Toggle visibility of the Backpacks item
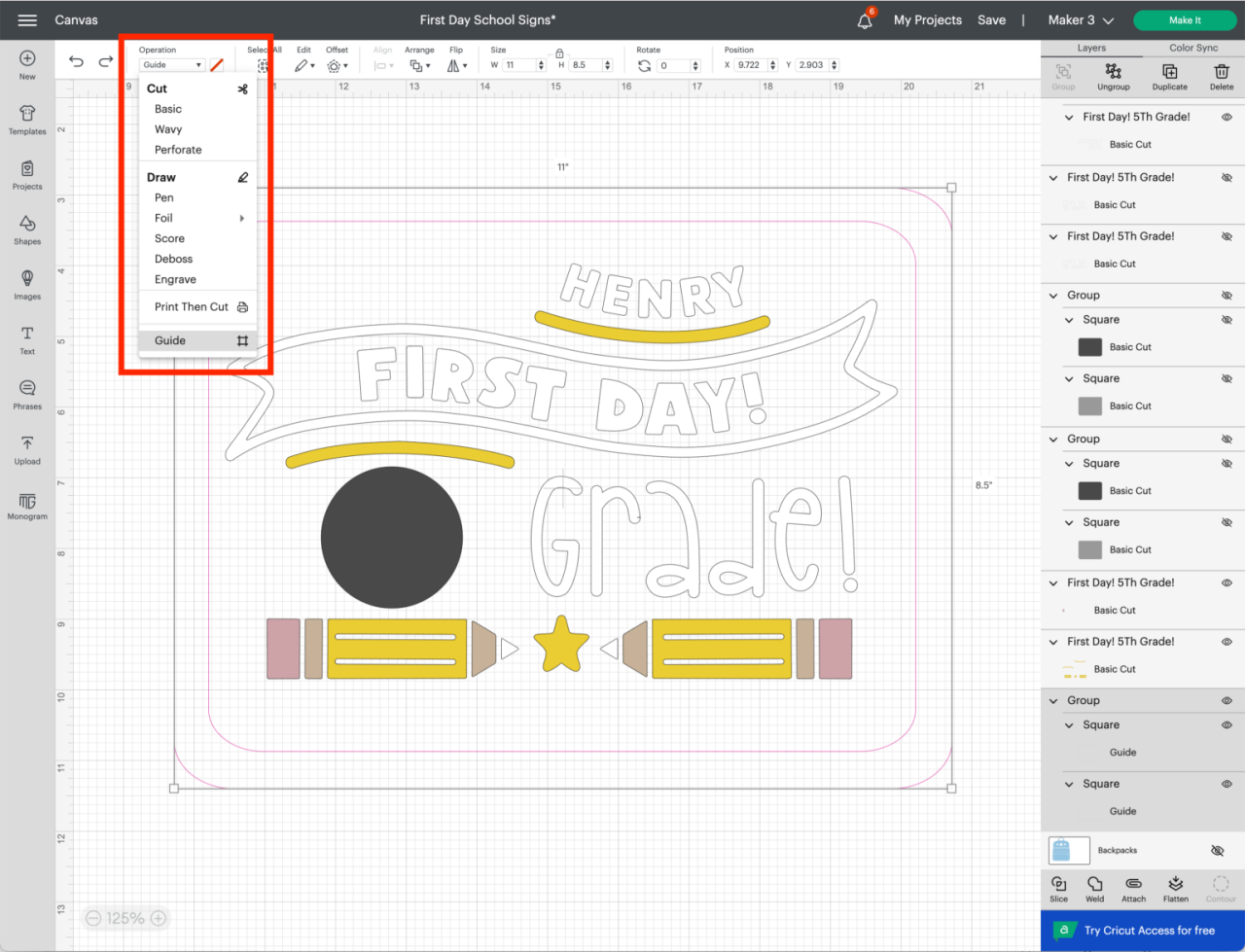Image resolution: width=1245 pixels, height=952 pixels. pos(1218,850)
